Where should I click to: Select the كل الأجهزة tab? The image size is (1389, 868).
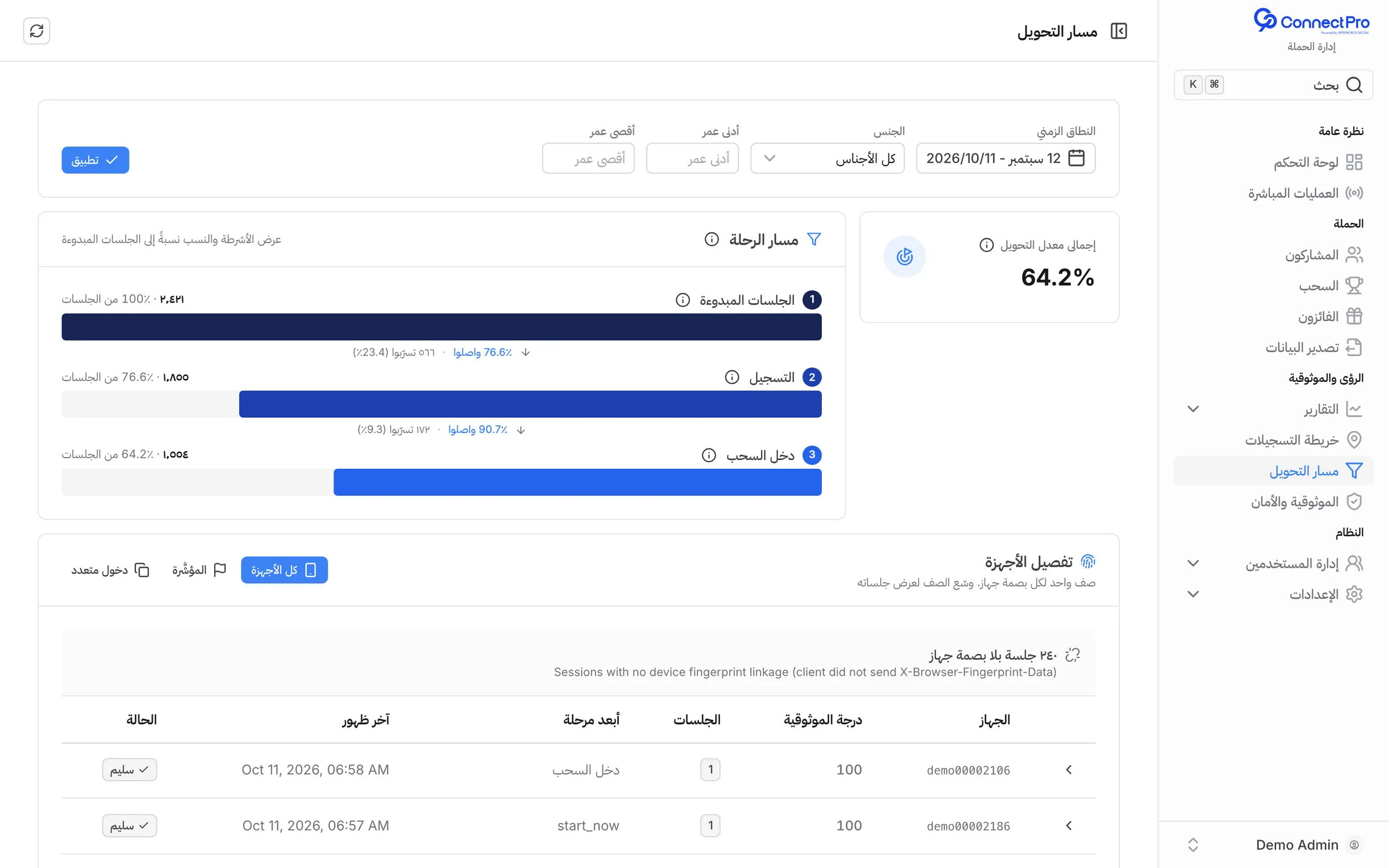click(284, 570)
